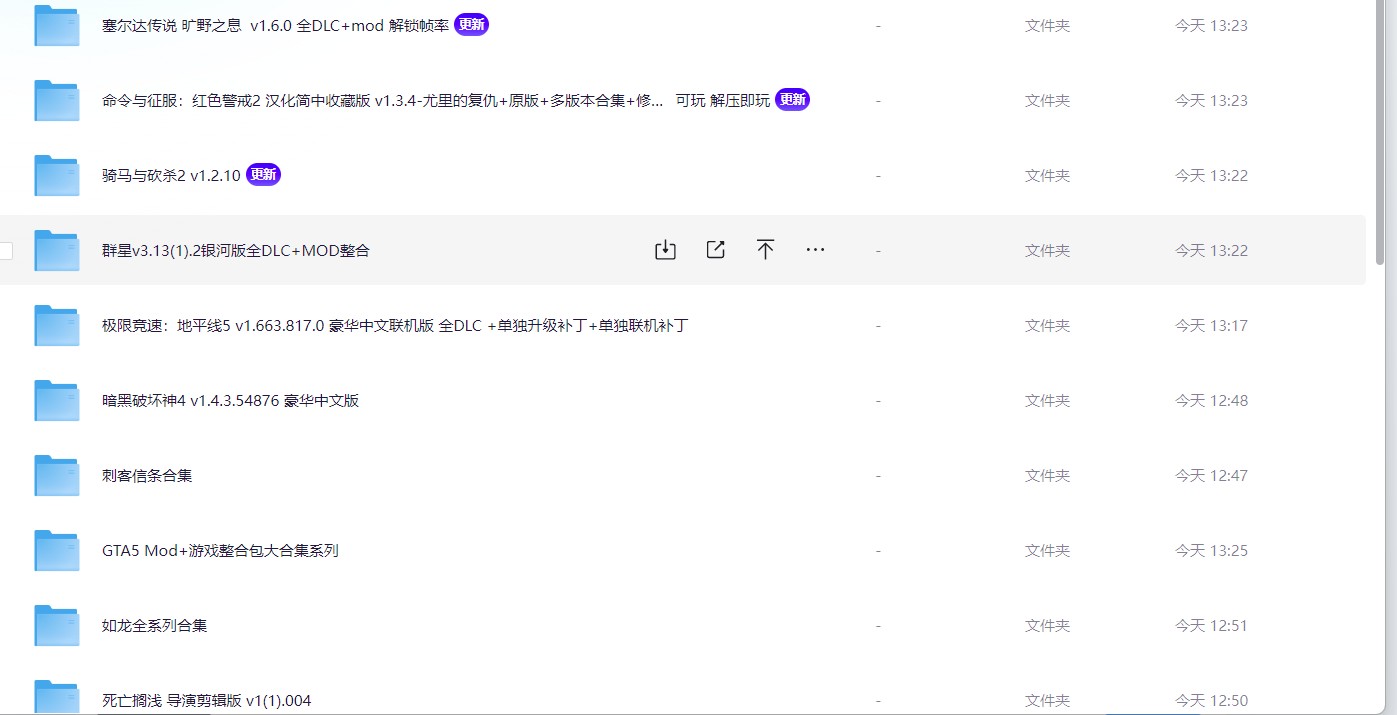This screenshot has height=715, width=1397.
Task: Click 文件夹 type cell in 塞尔达传说 row
Action: tap(1047, 26)
